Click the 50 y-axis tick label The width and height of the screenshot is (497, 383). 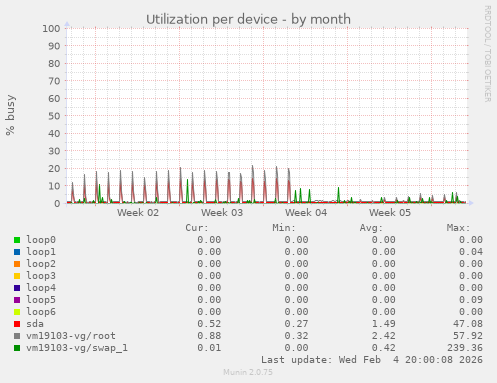coord(54,116)
